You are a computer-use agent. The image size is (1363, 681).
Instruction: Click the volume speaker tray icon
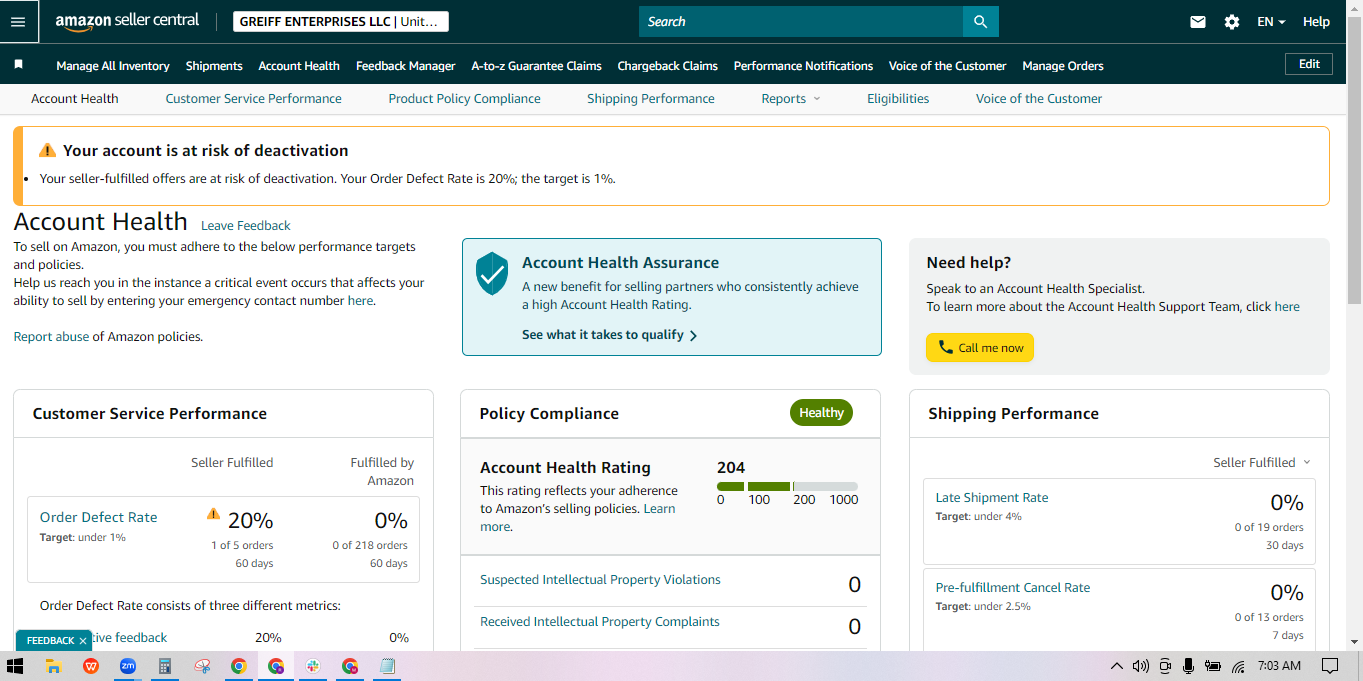pos(1141,666)
